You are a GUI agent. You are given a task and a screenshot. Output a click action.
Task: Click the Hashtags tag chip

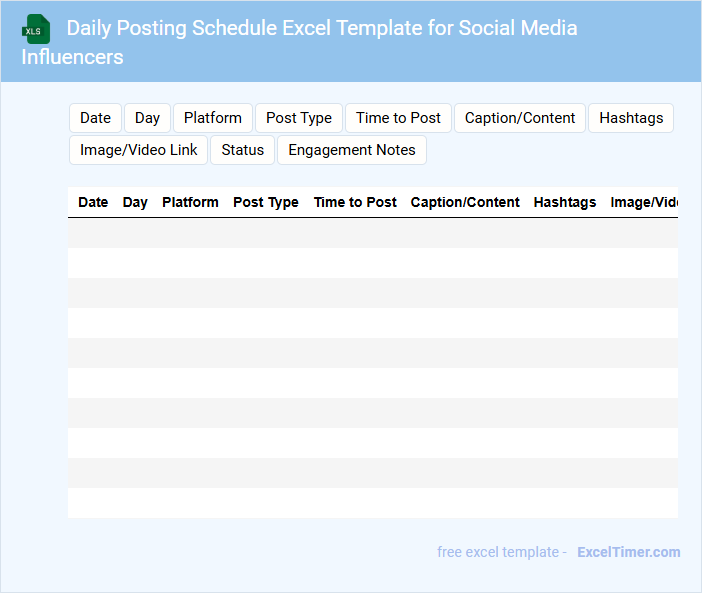pyautogui.click(x=631, y=118)
